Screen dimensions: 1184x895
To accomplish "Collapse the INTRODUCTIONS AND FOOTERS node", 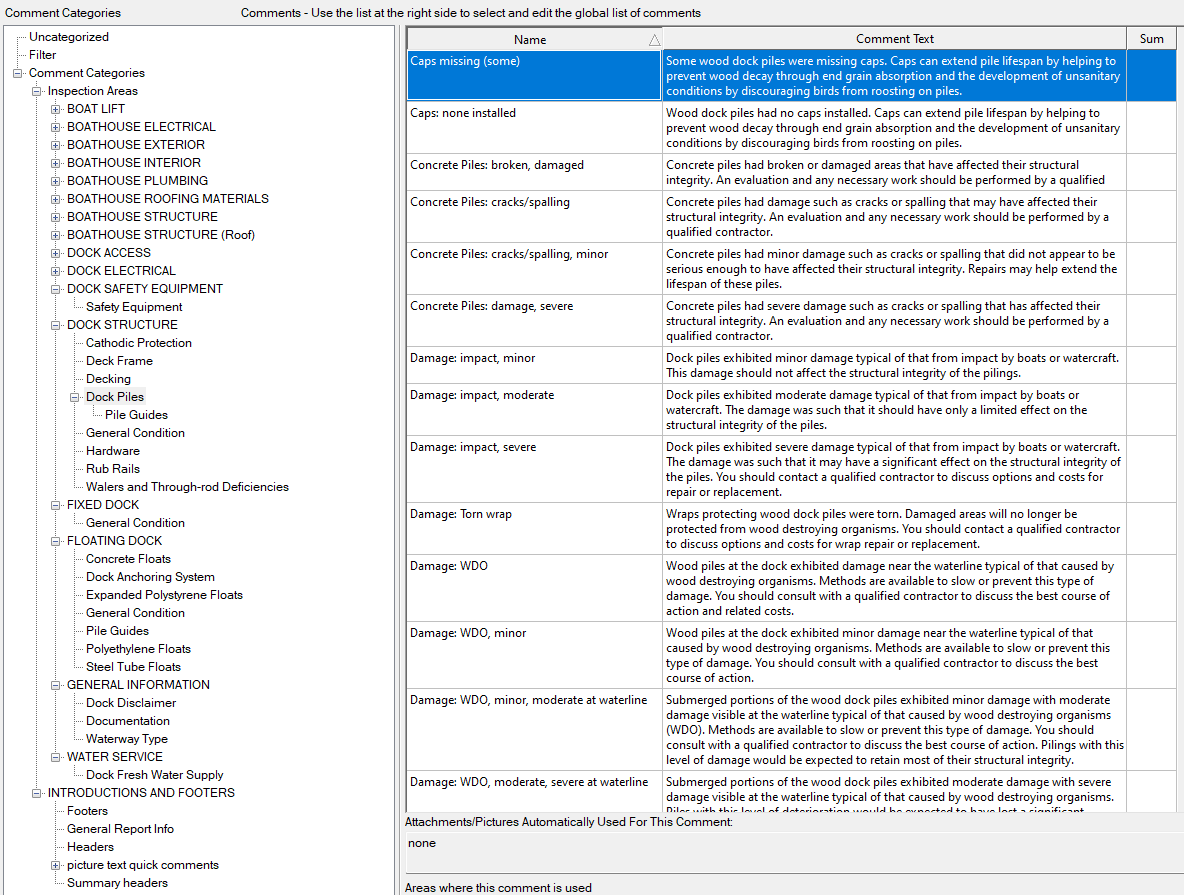I will (36, 793).
